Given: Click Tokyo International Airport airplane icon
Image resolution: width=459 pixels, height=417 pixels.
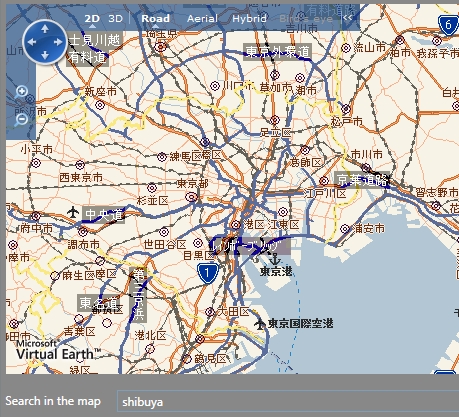Looking at the screenshot, I should (x=260, y=323).
